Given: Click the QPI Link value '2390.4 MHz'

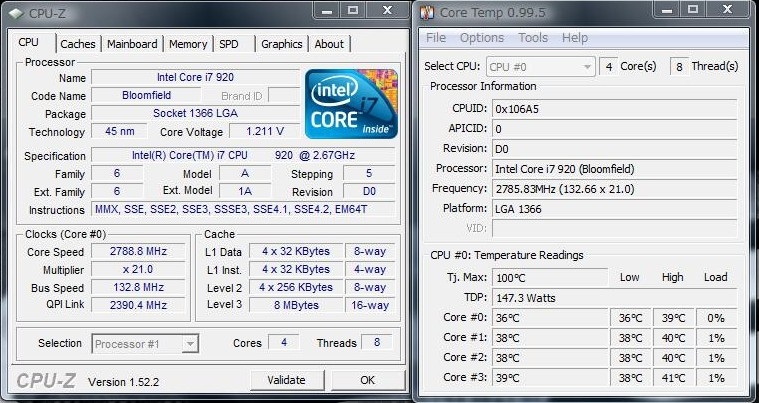Looking at the screenshot, I should pos(138,305).
